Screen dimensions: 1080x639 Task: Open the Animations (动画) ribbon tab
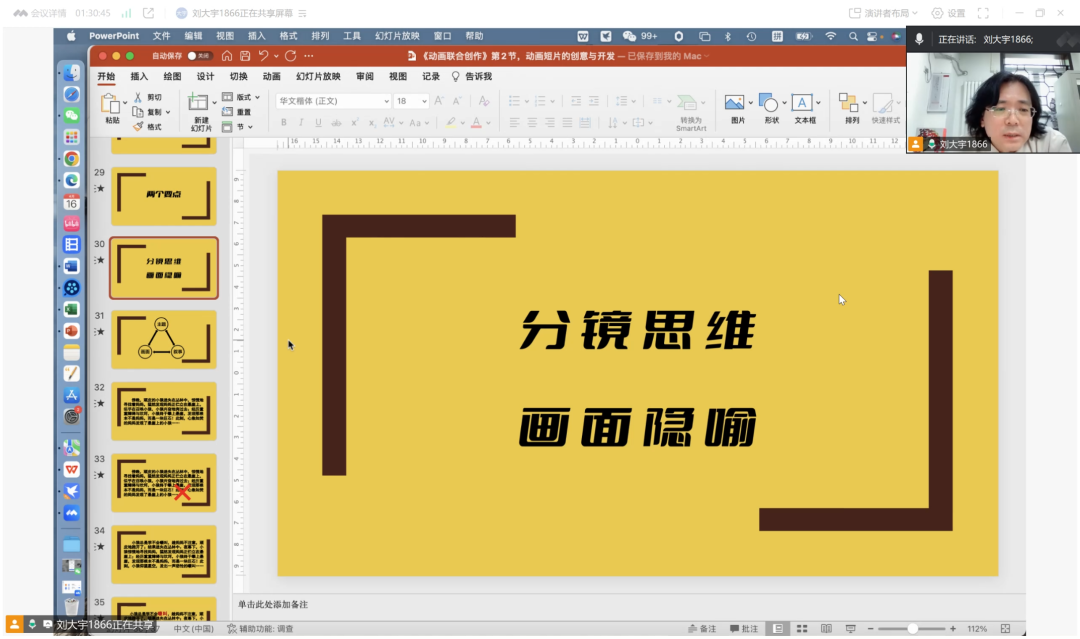click(x=271, y=76)
